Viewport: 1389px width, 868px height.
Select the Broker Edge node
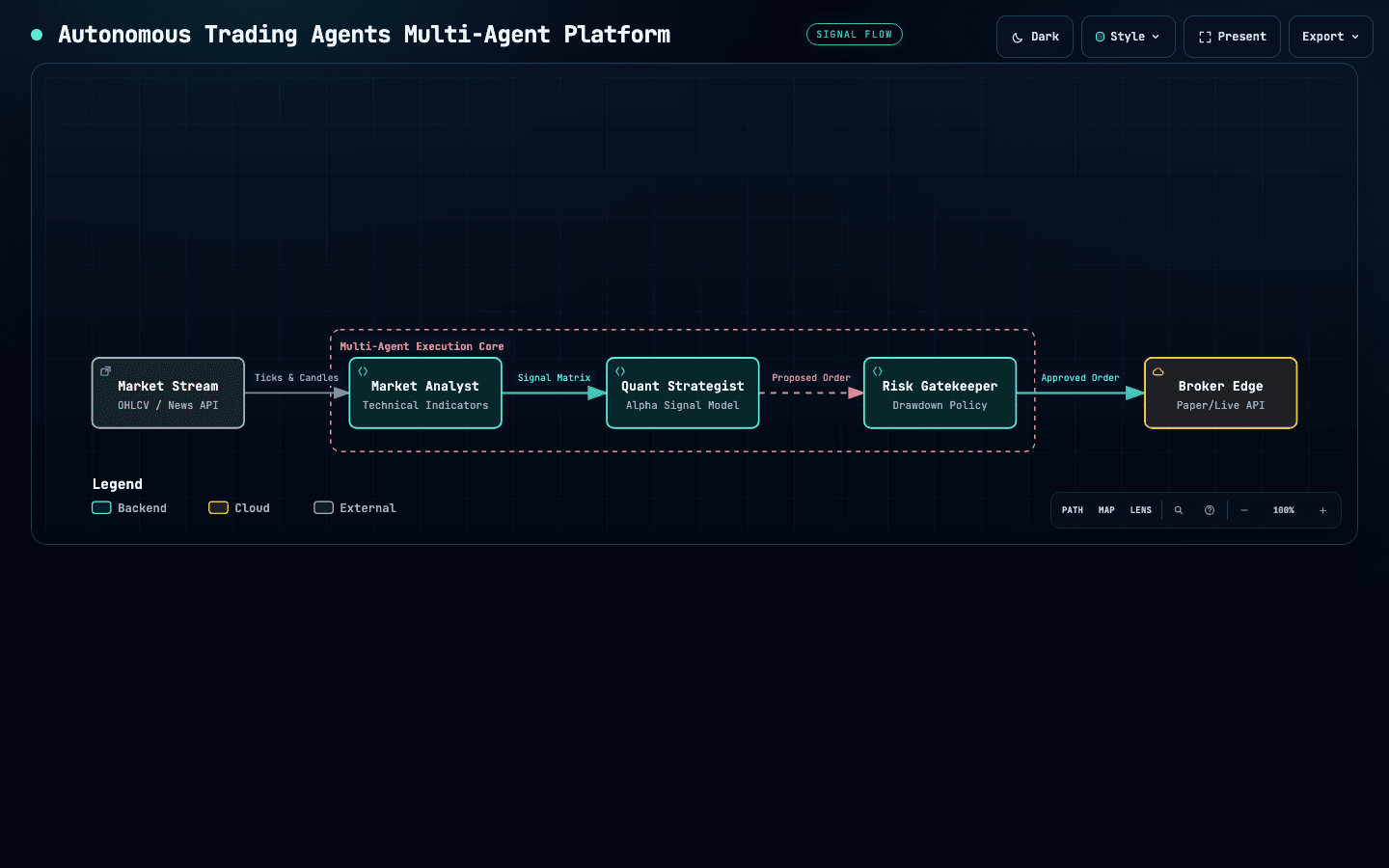tap(1220, 393)
